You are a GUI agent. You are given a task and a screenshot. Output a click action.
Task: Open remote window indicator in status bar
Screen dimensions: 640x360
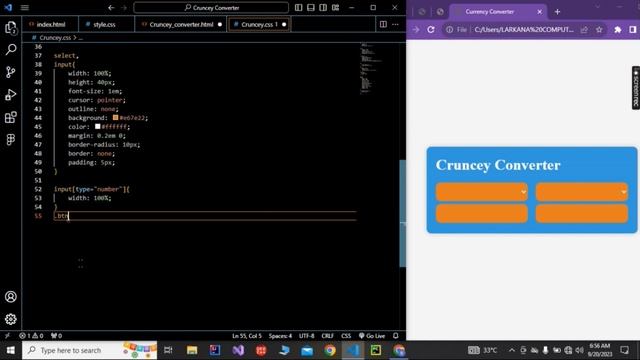(x=7, y=336)
